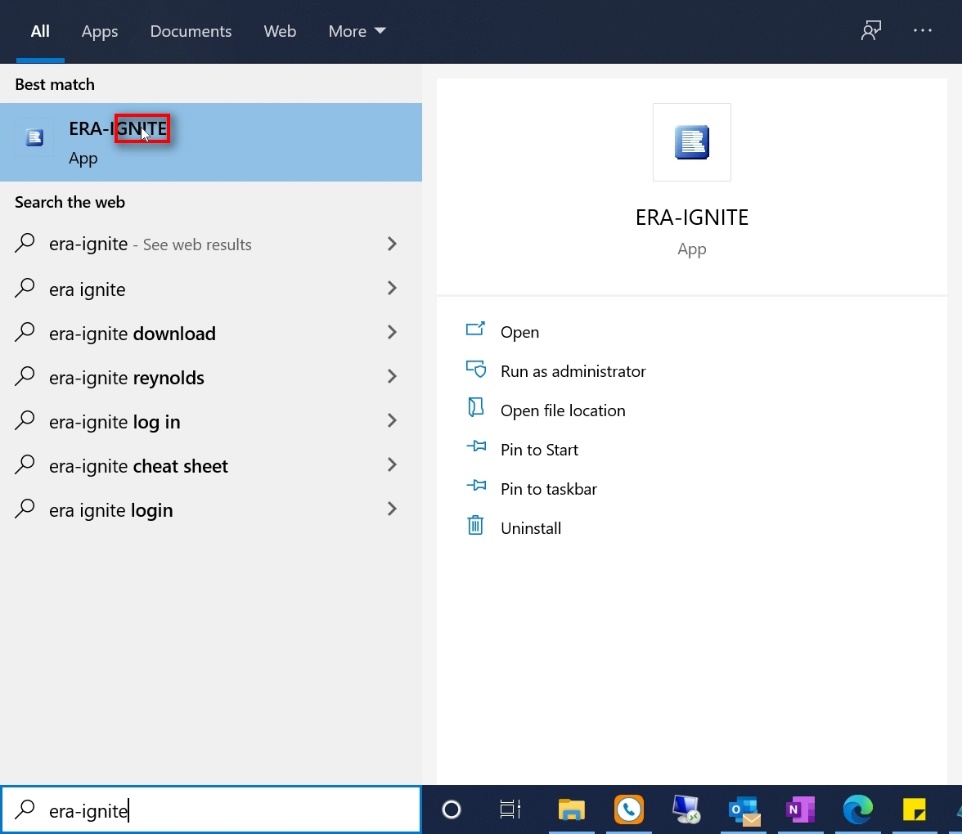Open the More filter dropdown
This screenshot has width=962, height=834.
(357, 31)
